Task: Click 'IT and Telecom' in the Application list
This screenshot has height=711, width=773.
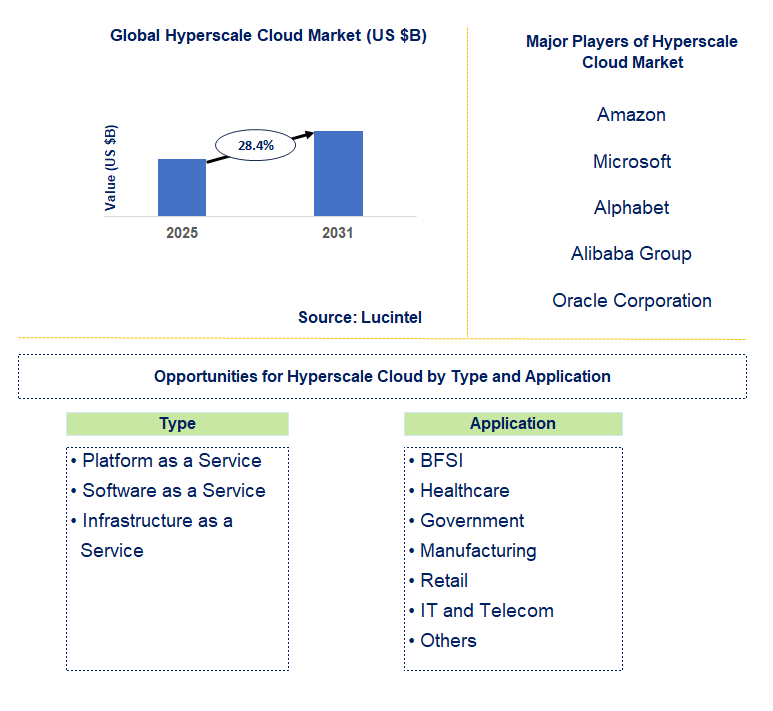Action: pyautogui.click(x=482, y=610)
